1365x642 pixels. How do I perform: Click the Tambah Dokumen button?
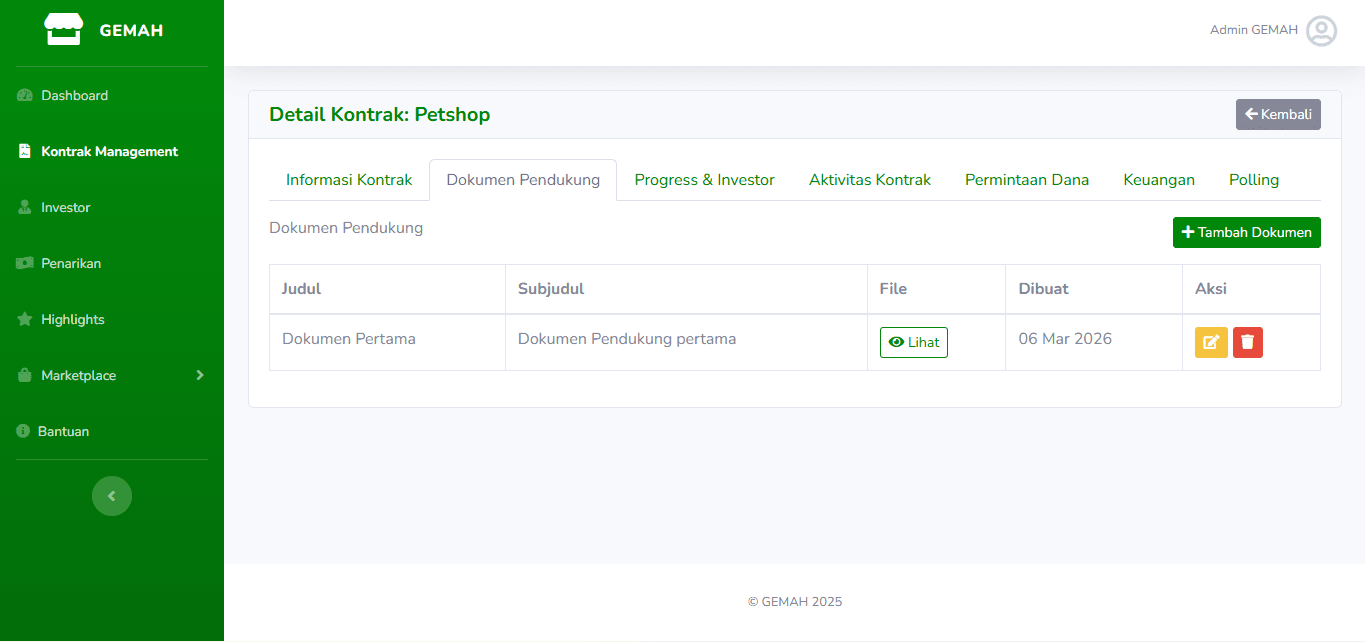(x=1246, y=233)
